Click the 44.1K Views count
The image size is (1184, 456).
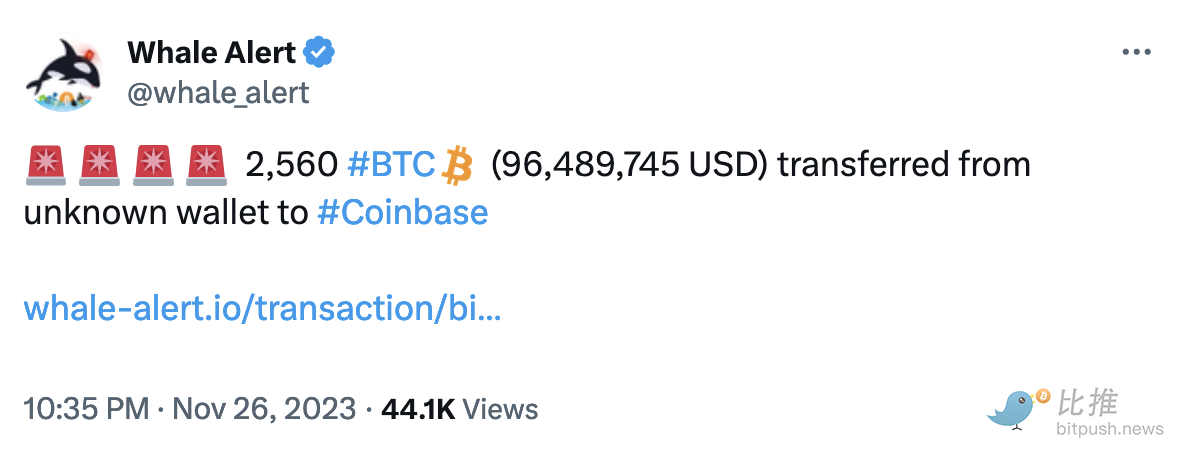(x=460, y=409)
